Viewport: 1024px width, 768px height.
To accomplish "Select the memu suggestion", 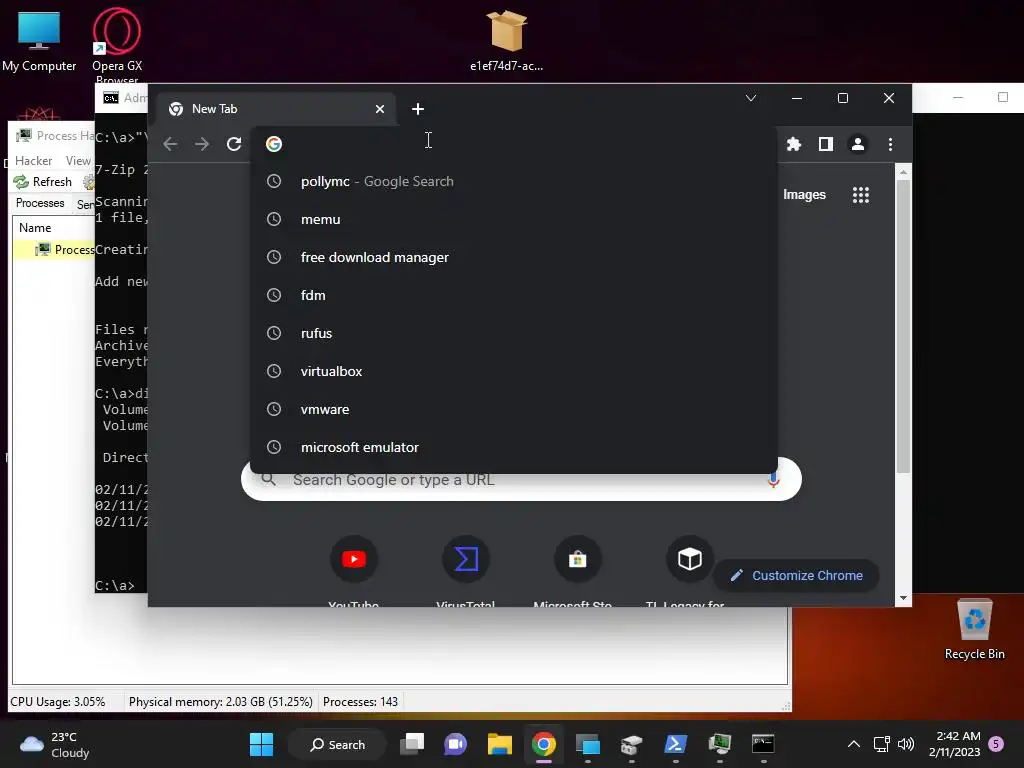I will tap(514, 219).
